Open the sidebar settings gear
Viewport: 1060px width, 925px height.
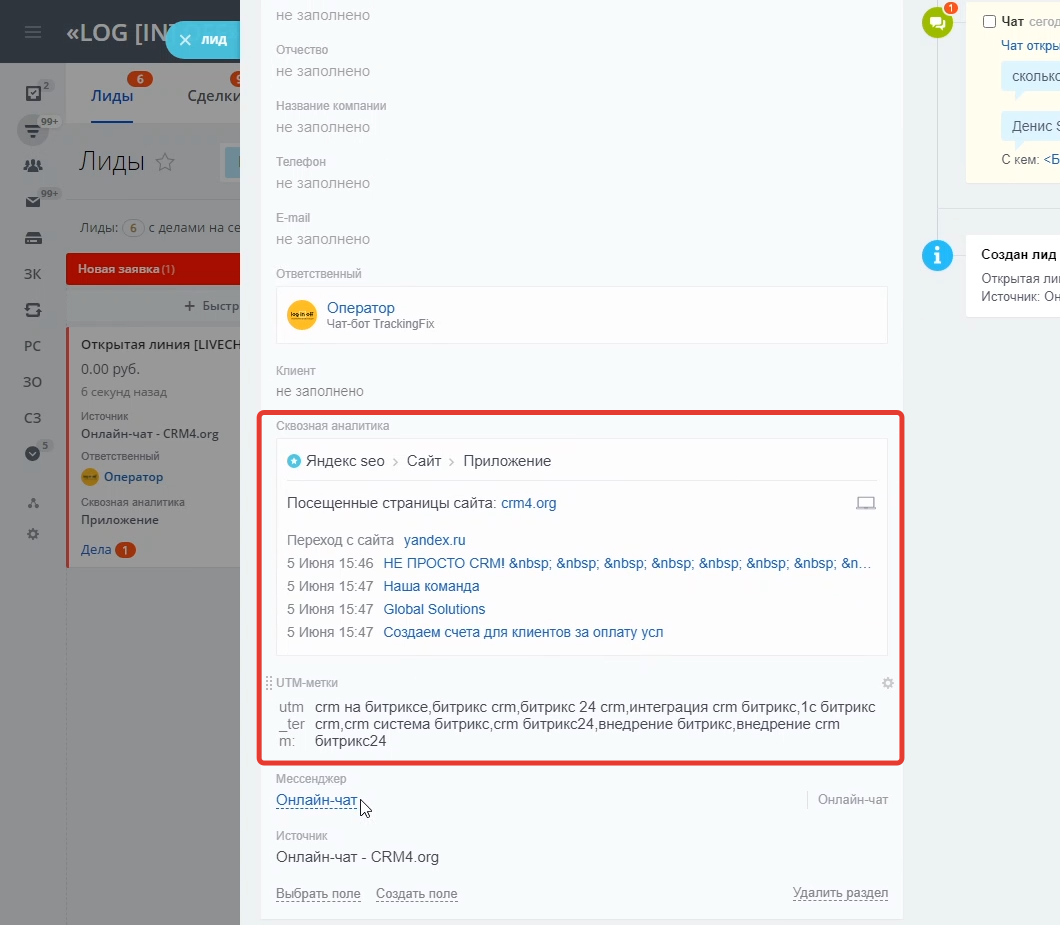[x=32, y=534]
